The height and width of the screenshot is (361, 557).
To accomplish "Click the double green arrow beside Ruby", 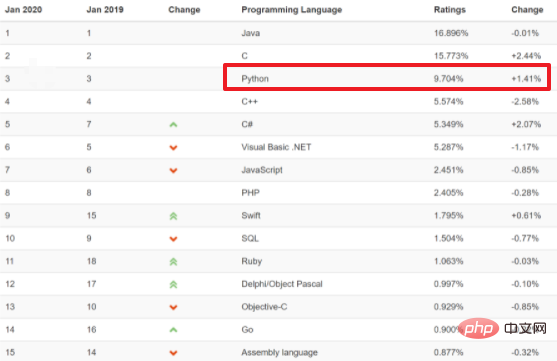I will [x=173, y=262].
